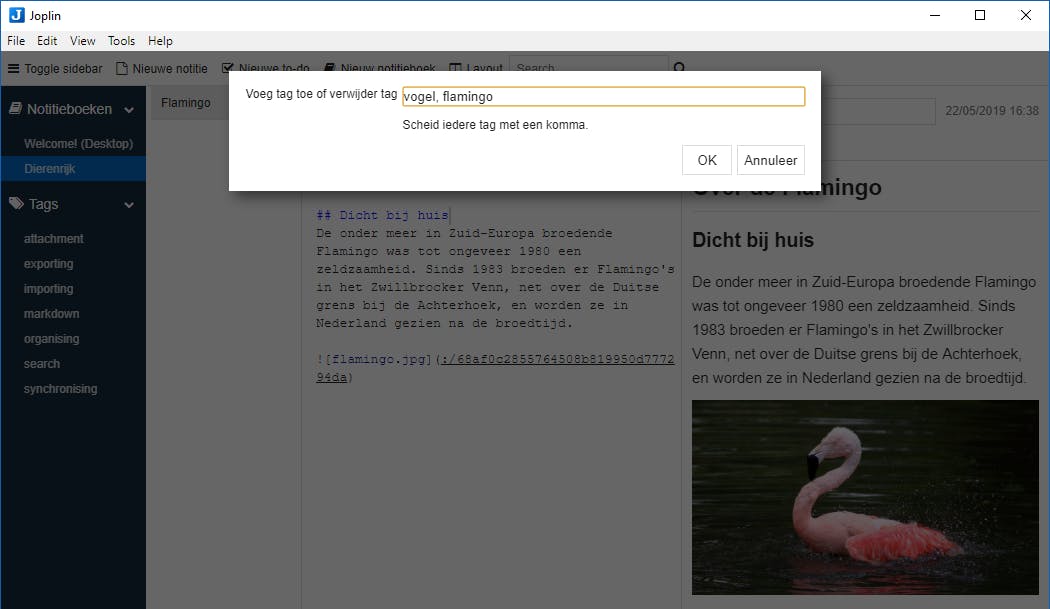Focus the tag input field
This screenshot has height=609, width=1050.
click(x=603, y=96)
